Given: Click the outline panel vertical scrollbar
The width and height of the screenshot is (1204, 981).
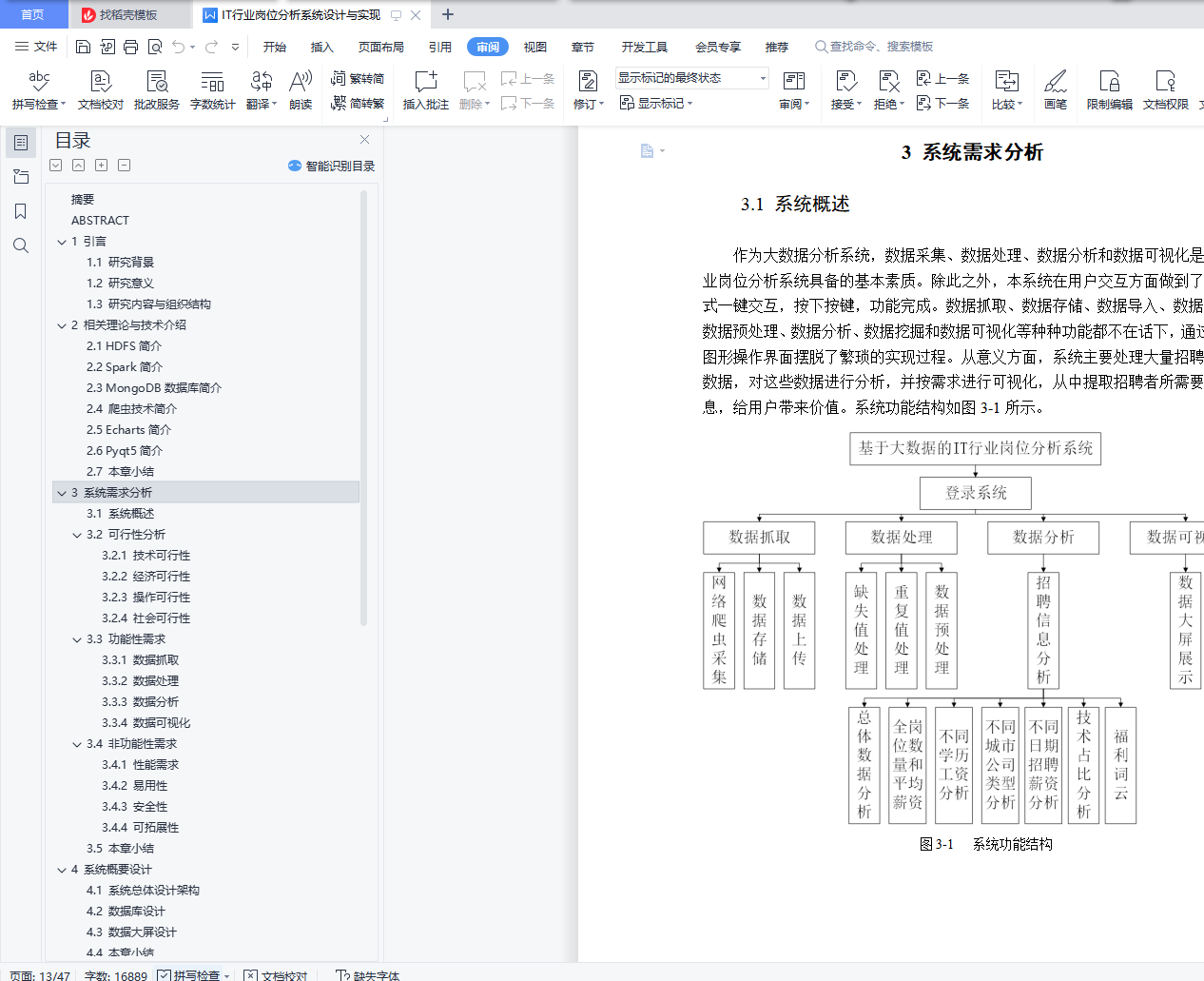Looking at the screenshot, I should [x=363, y=409].
